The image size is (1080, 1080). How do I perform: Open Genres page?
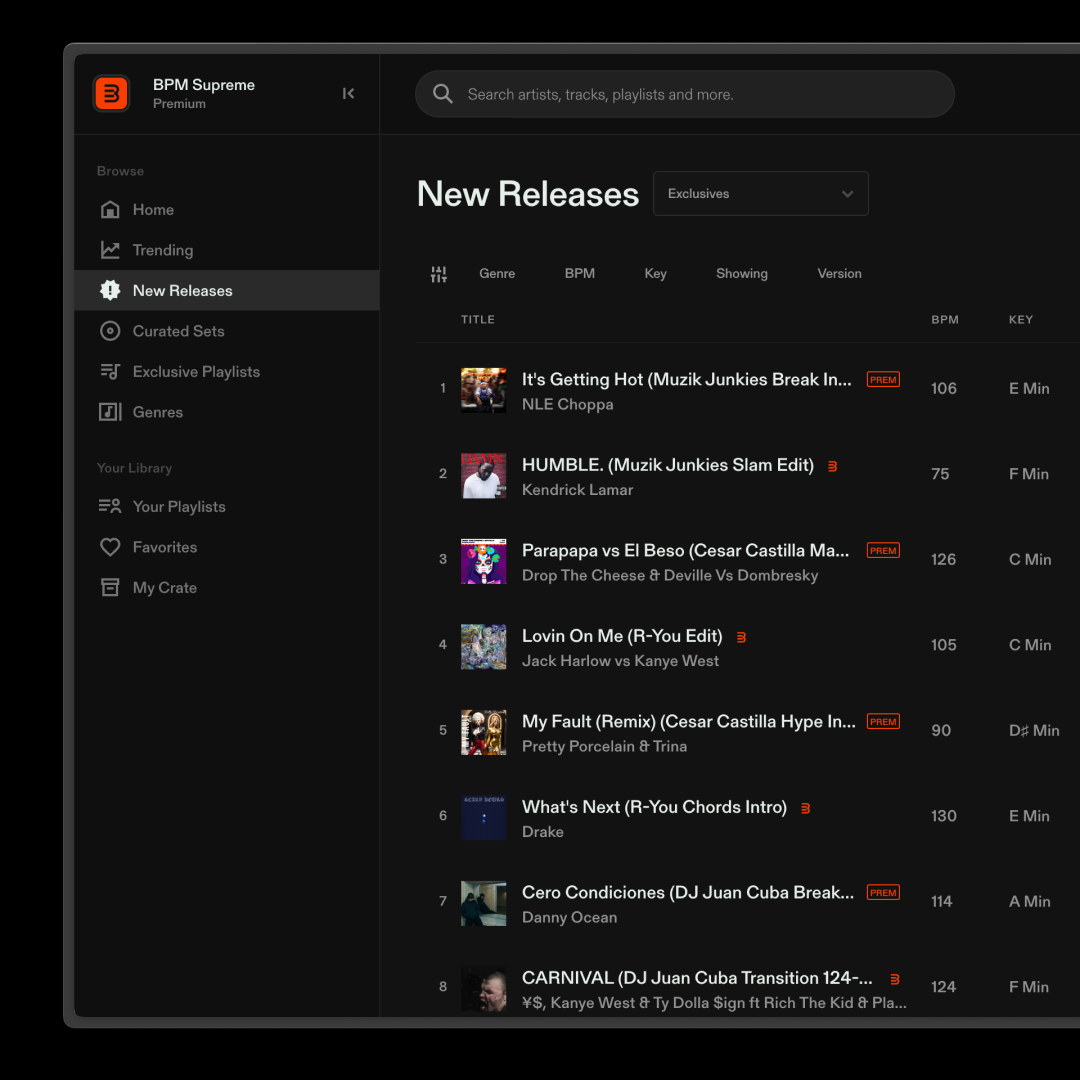tap(227, 412)
